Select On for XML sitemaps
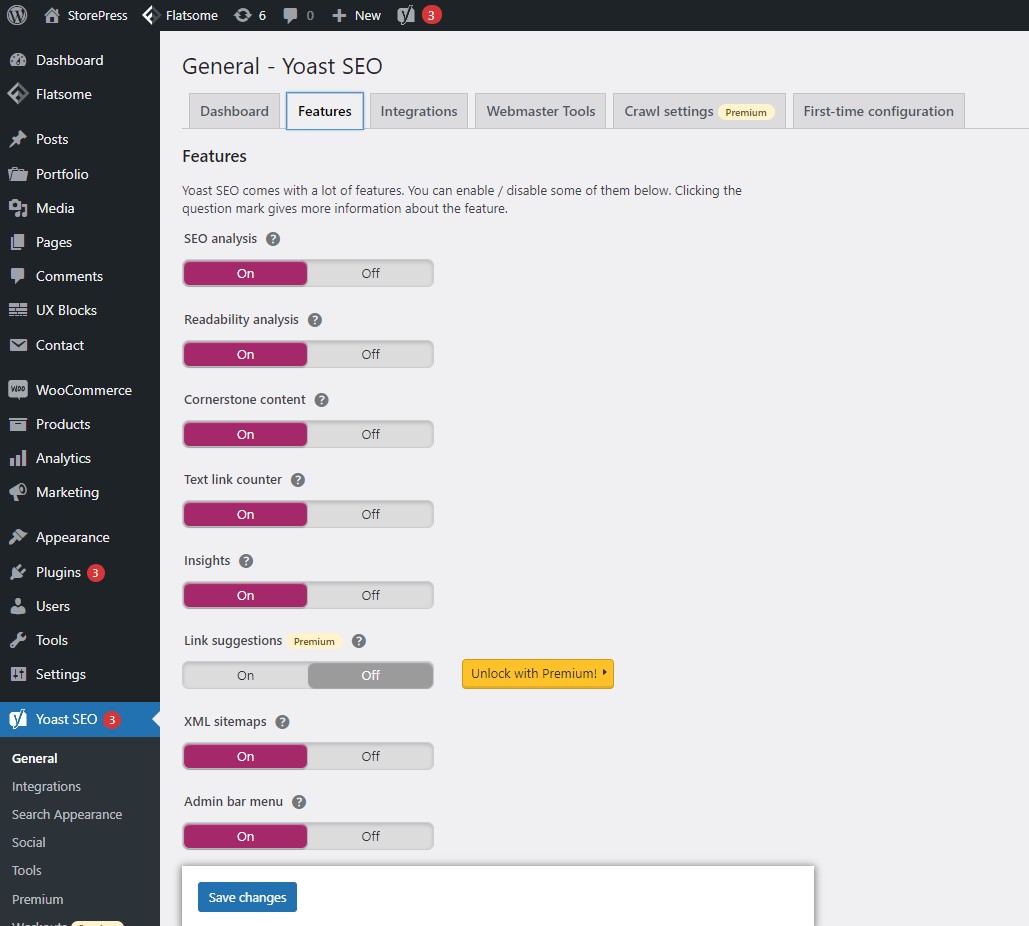Screen dimensions: 1029x926 tap(245, 756)
